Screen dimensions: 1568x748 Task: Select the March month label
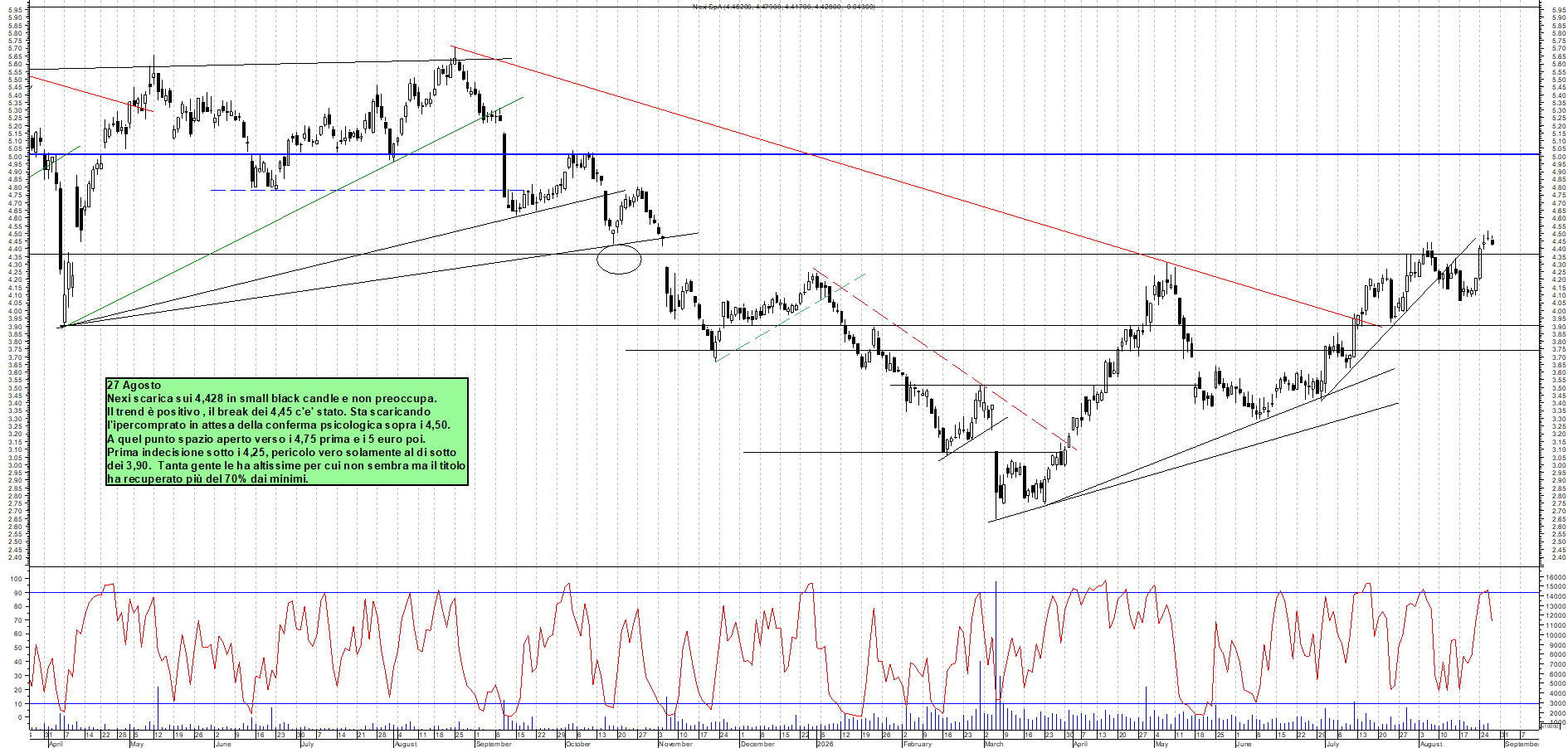click(994, 744)
